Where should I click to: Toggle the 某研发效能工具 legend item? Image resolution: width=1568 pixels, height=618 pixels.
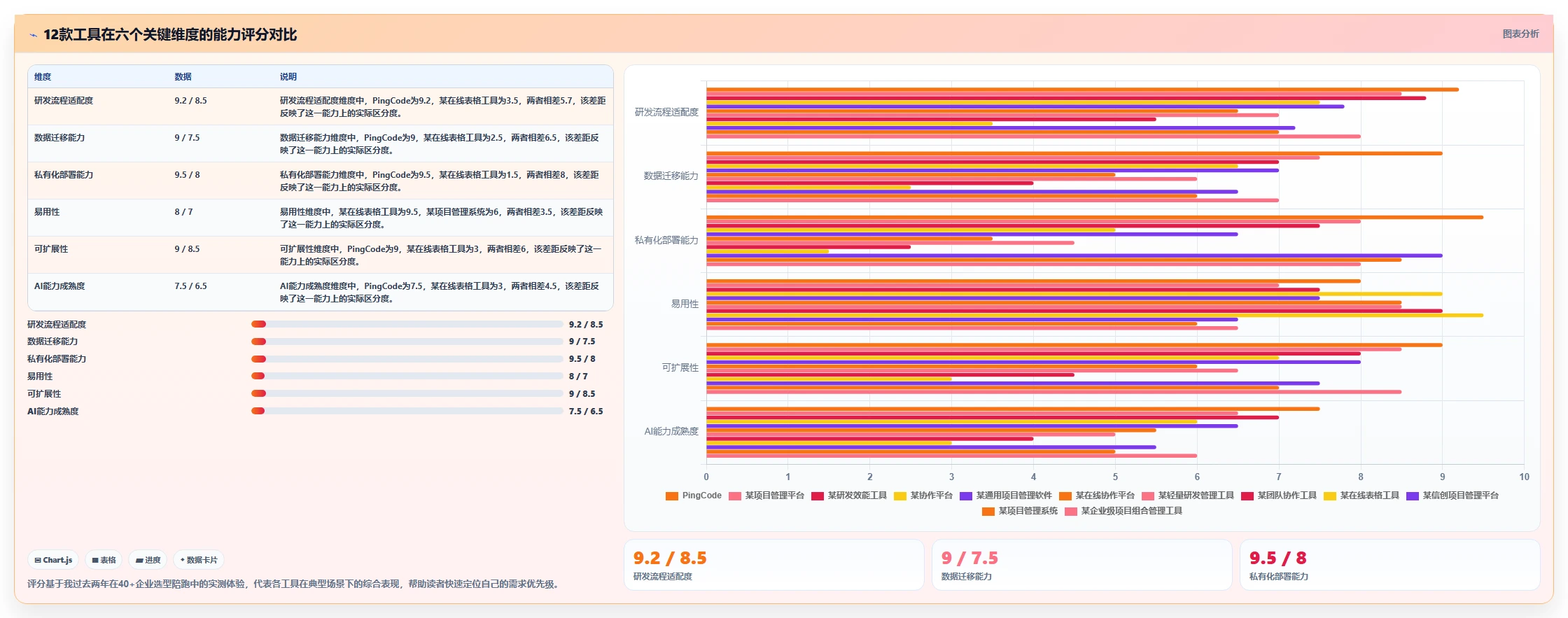coord(849,496)
